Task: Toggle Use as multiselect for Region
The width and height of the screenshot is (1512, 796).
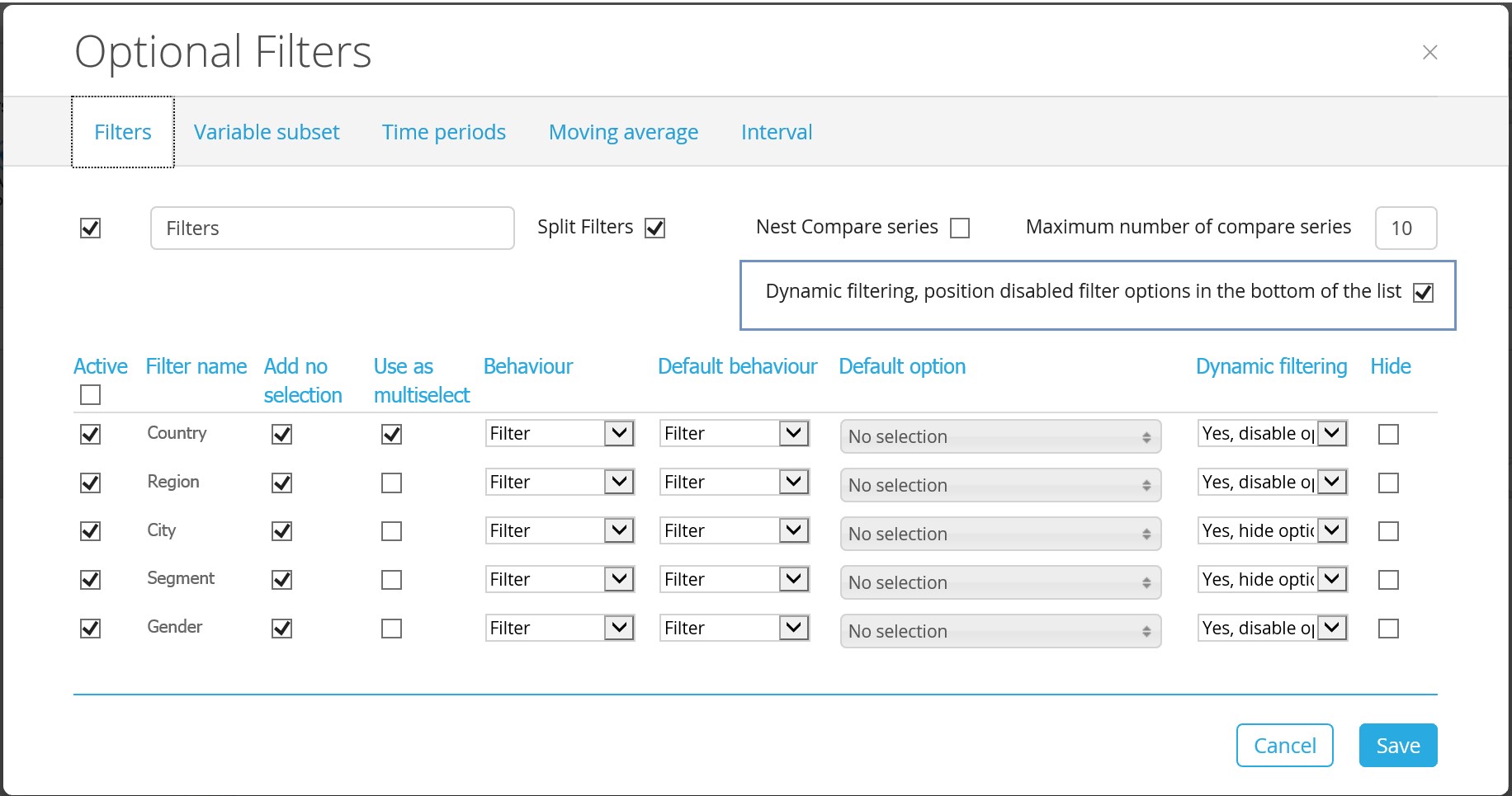Action: click(x=392, y=483)
